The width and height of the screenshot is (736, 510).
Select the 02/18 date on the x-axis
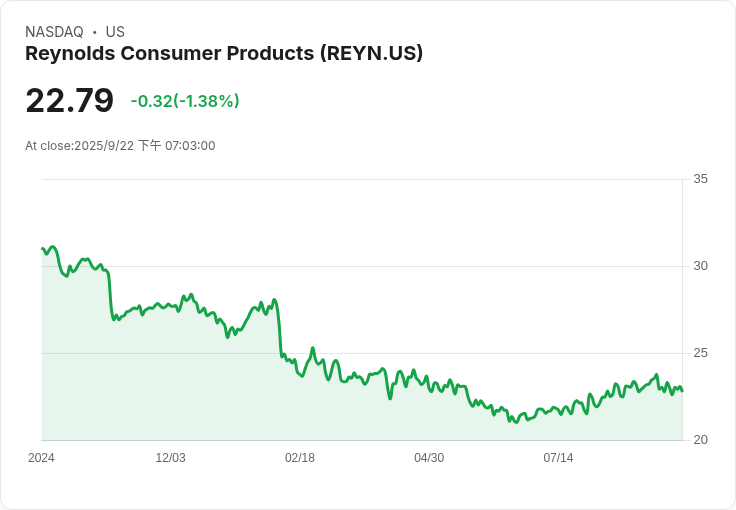click(x=299, y=458)
